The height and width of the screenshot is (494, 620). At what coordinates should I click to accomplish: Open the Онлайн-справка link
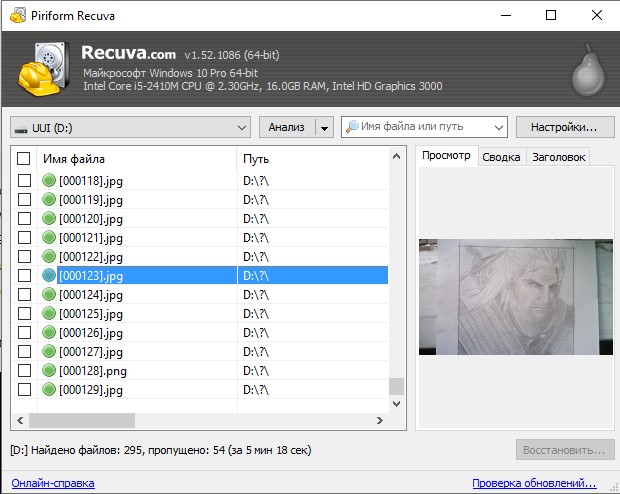[x=53, y=483]
